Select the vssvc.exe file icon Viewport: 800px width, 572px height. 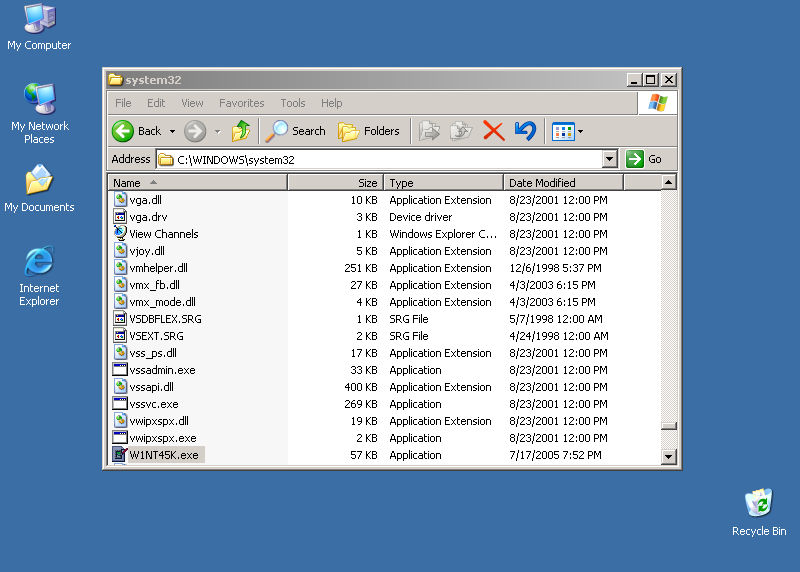pos(120,404)
